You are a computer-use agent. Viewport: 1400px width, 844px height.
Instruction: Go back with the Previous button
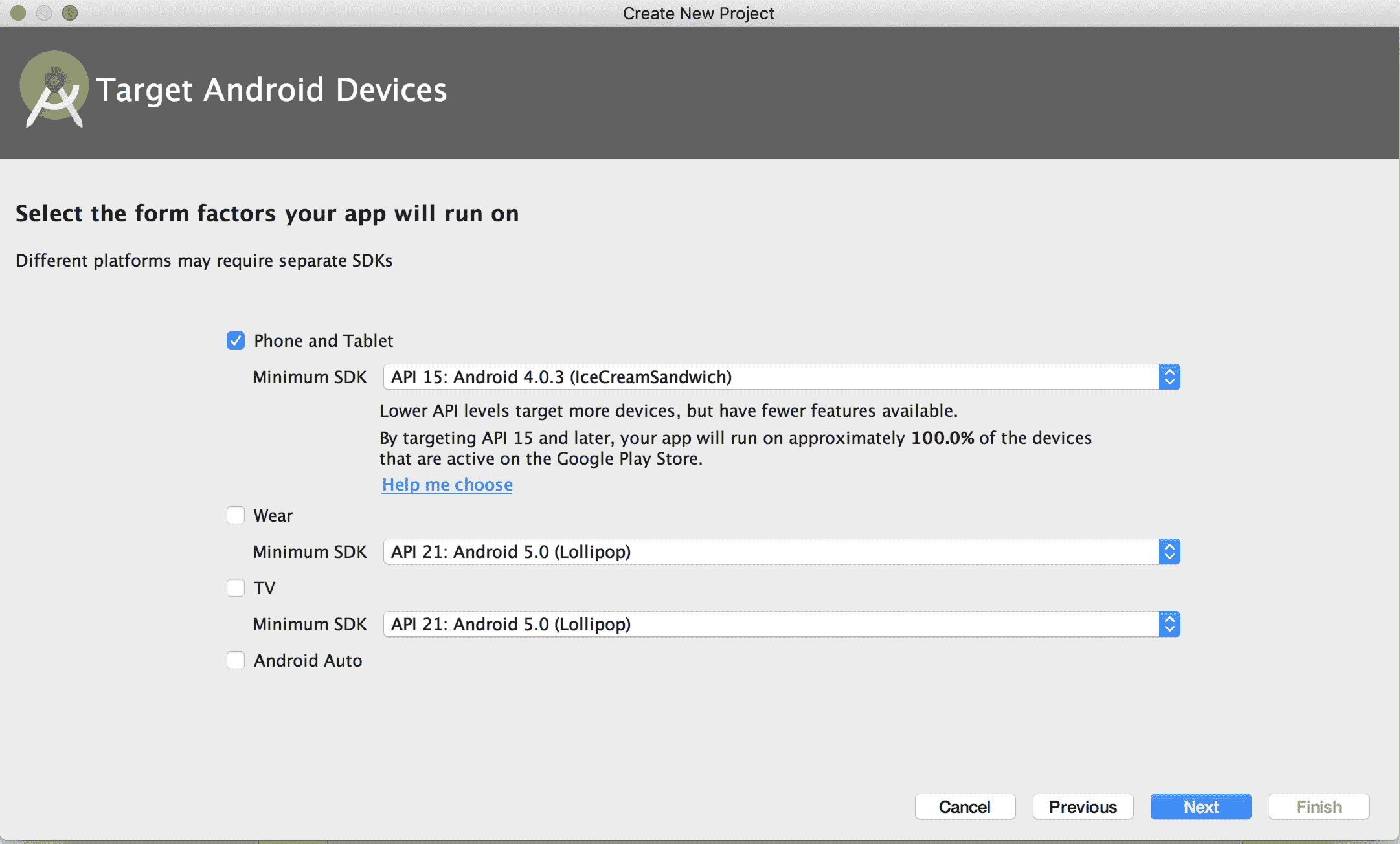(1083, 806)
